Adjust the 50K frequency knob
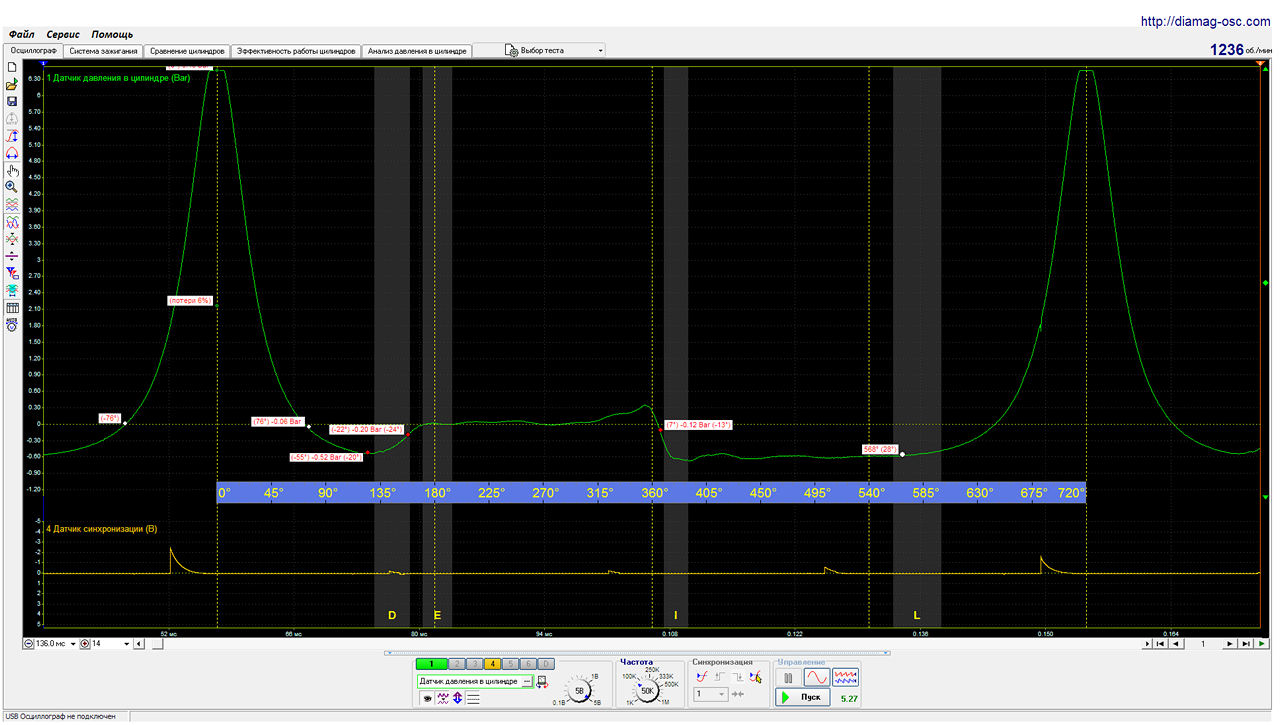 click(647, 691)
